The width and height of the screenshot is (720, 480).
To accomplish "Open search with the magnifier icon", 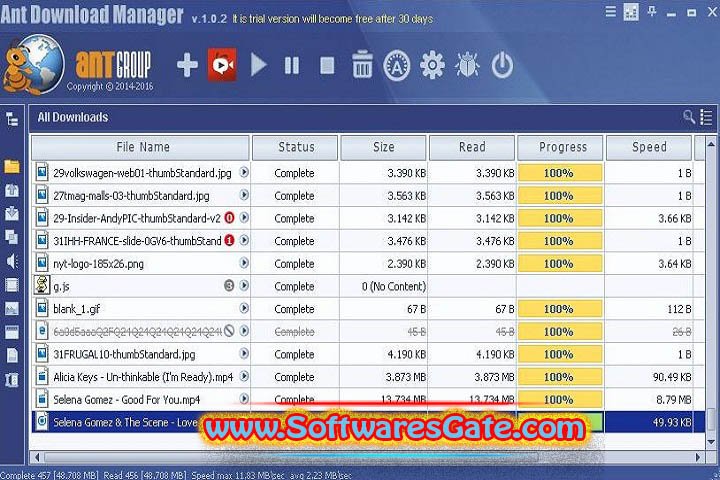I will point(689,117).
